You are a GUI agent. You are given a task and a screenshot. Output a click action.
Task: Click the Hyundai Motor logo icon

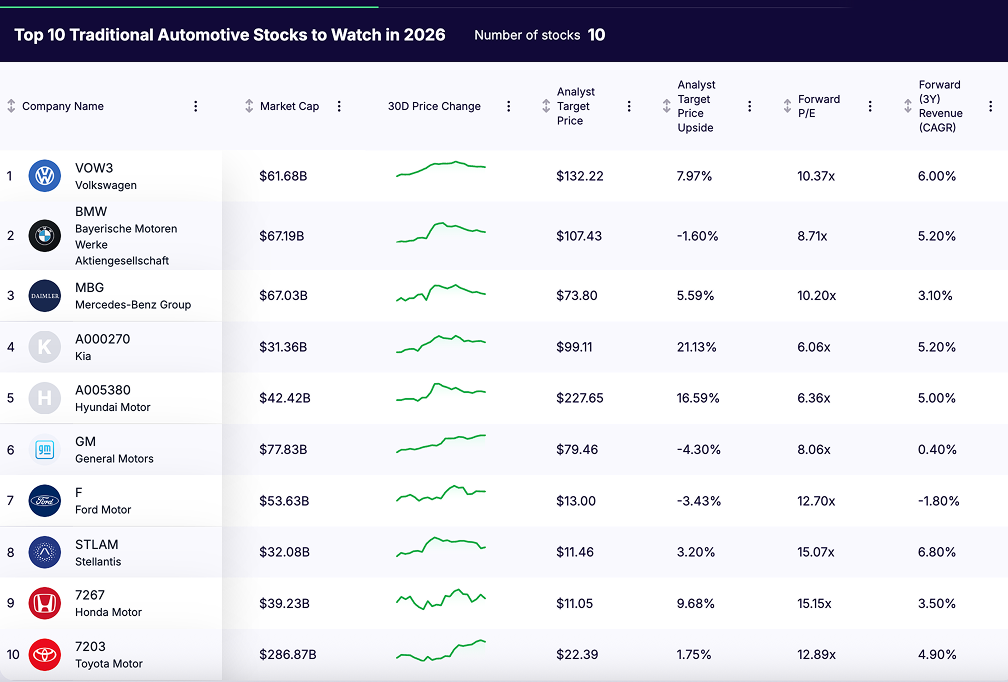coord(45,397)
